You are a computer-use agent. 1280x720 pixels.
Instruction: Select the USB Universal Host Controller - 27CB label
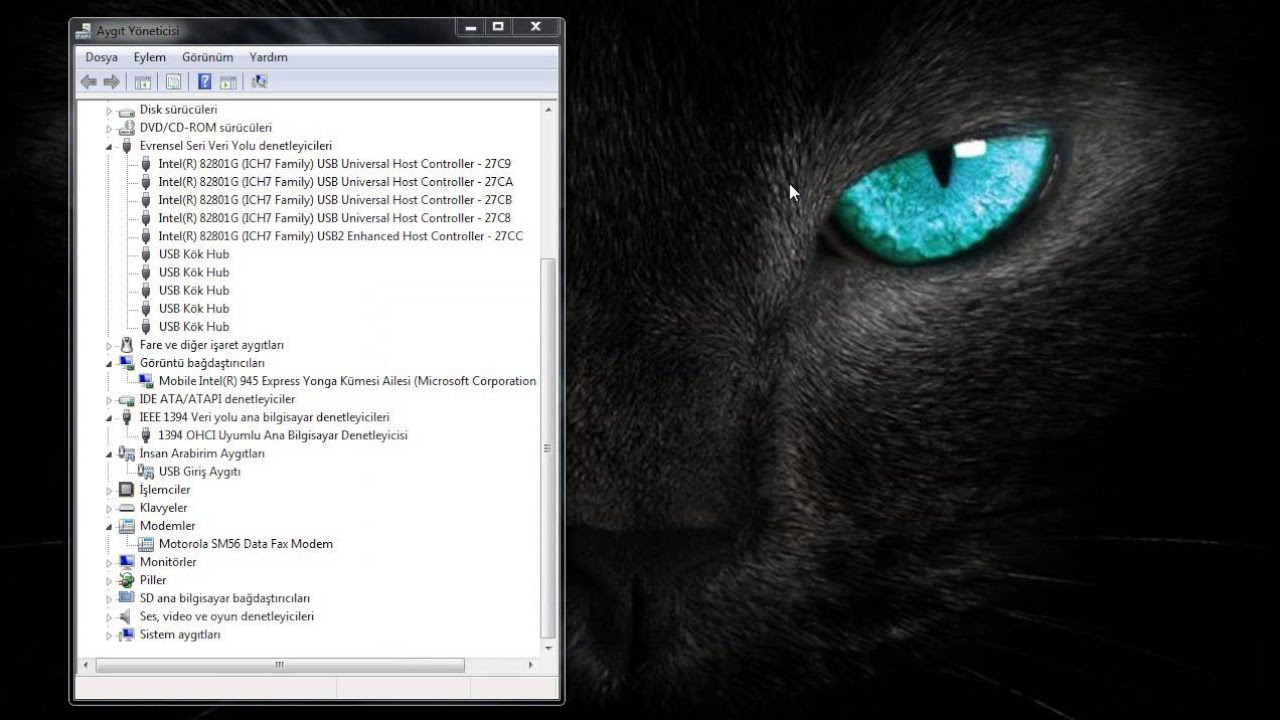pos(335,200)
